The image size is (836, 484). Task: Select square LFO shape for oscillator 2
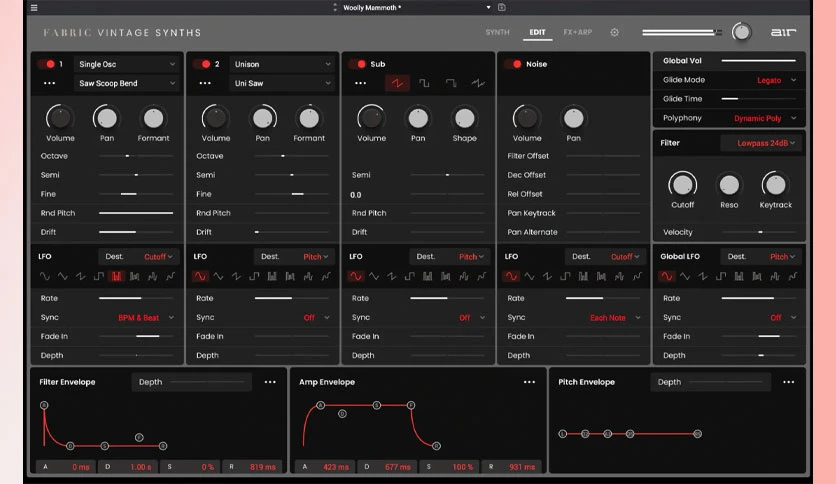pyautogui.click(x=254, y=276)
